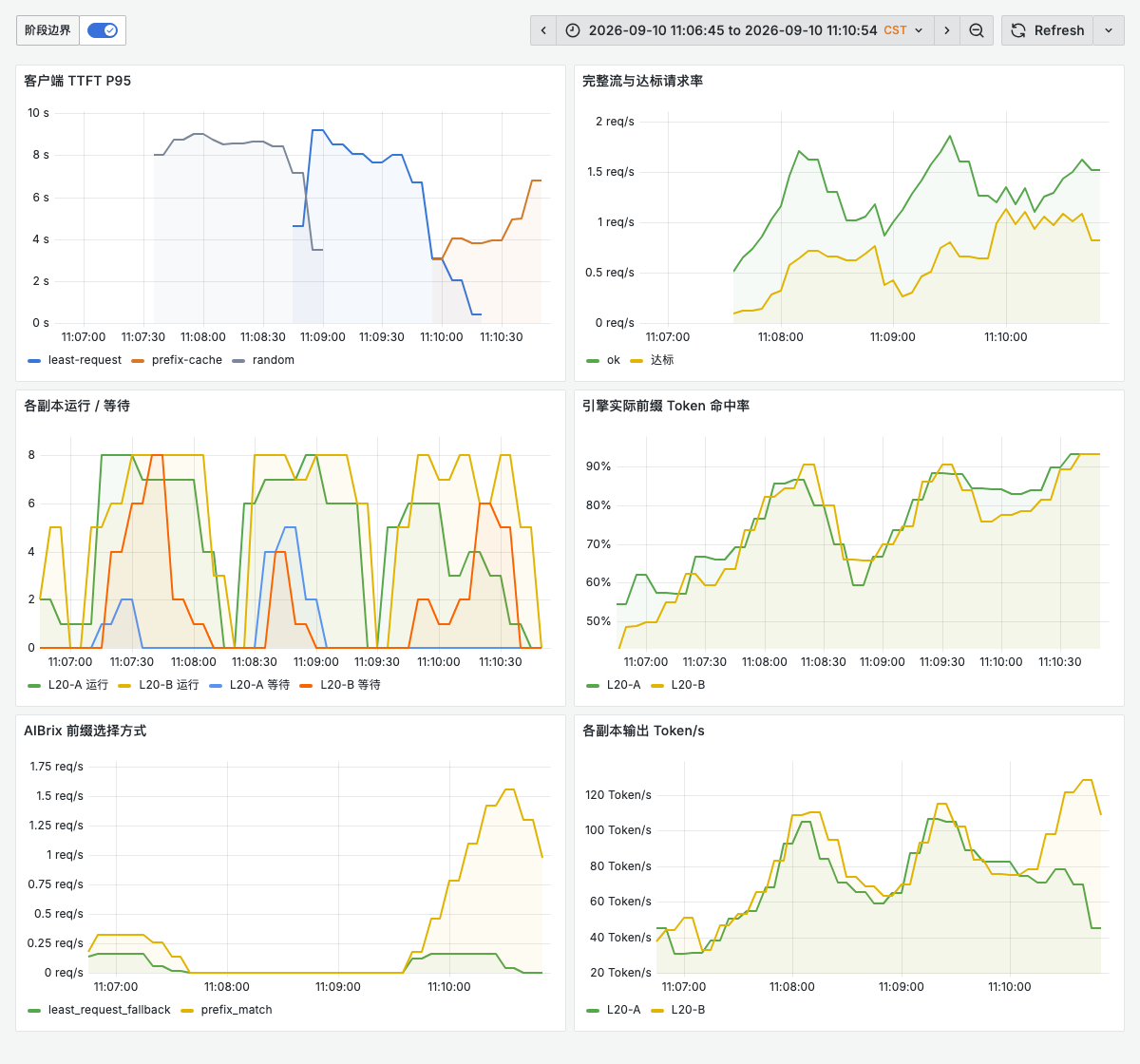
Task: Shift time range forward with right arrow
Action: point(947,30)
